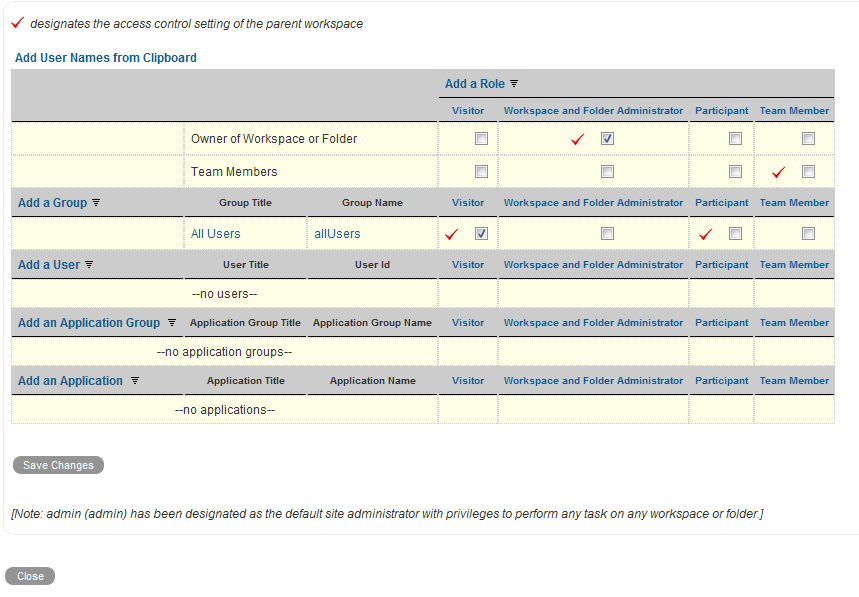
Task: Open the Add a Role dropdown arrow
Action: coord(514,85)
